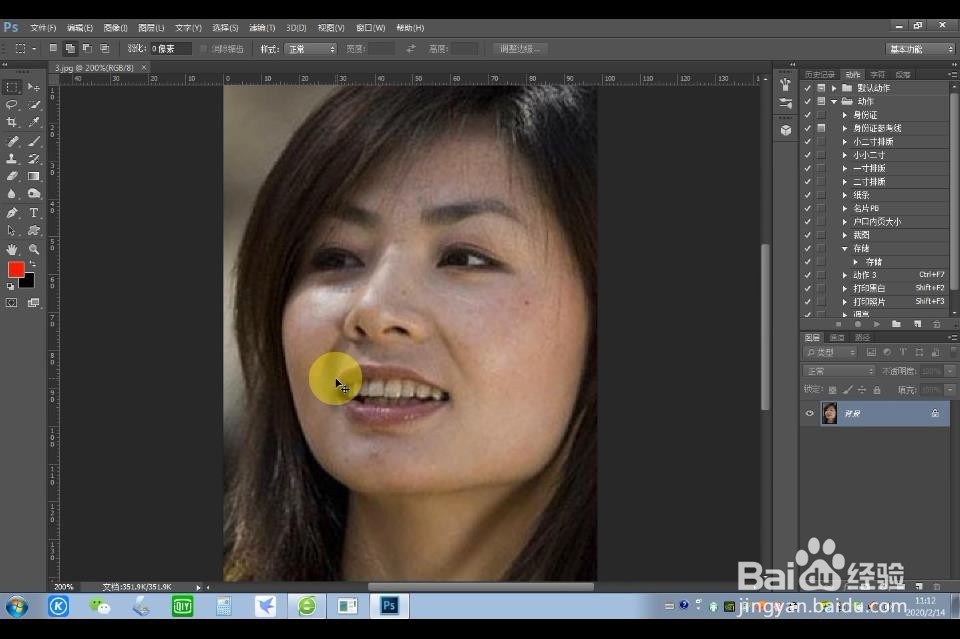960x639 pixels.
Task: Select the Quick Selection tool
Action: coord(34,105)
